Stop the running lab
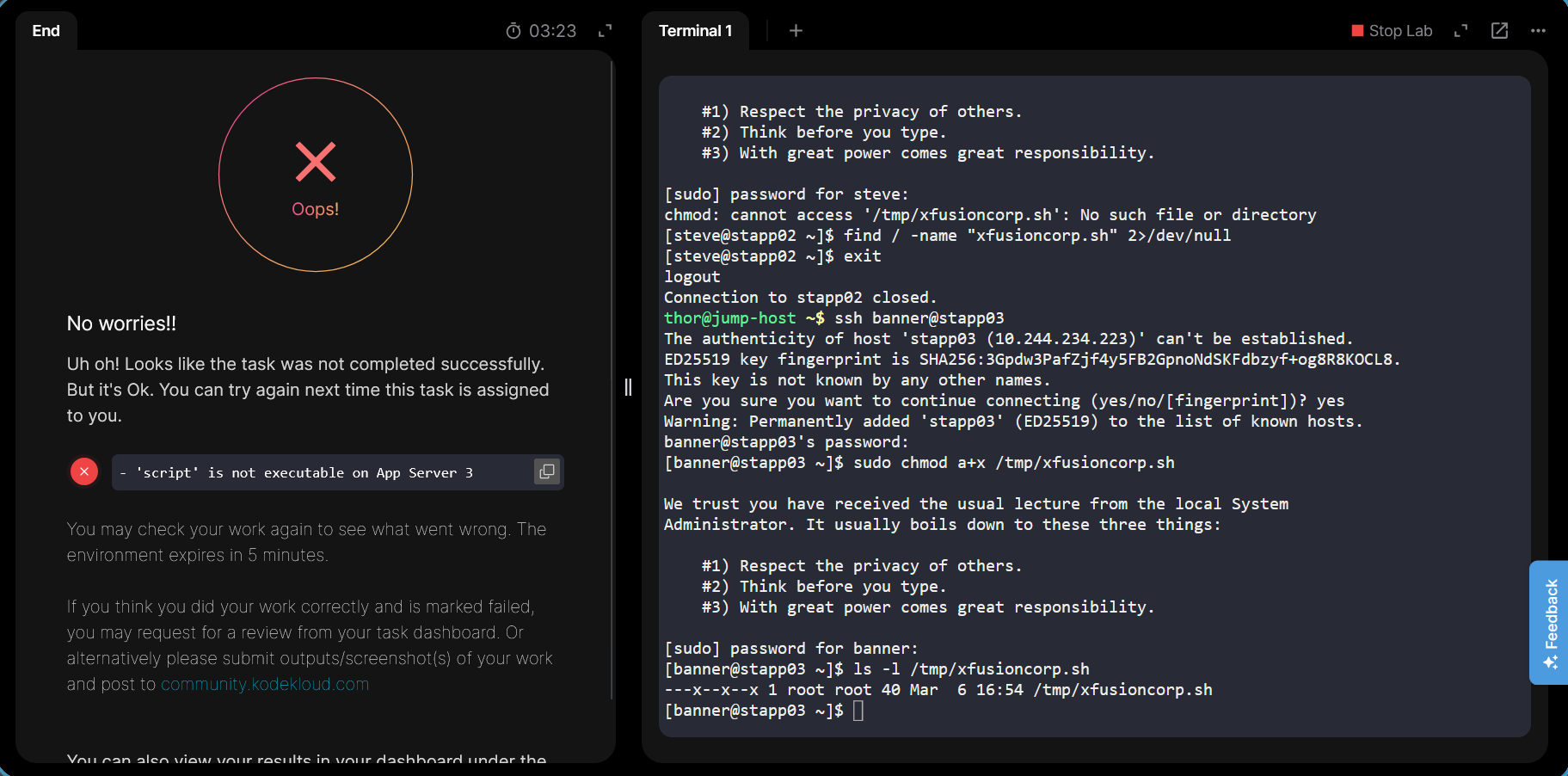The image size is (1568, 776). [x=1392, y=31]
